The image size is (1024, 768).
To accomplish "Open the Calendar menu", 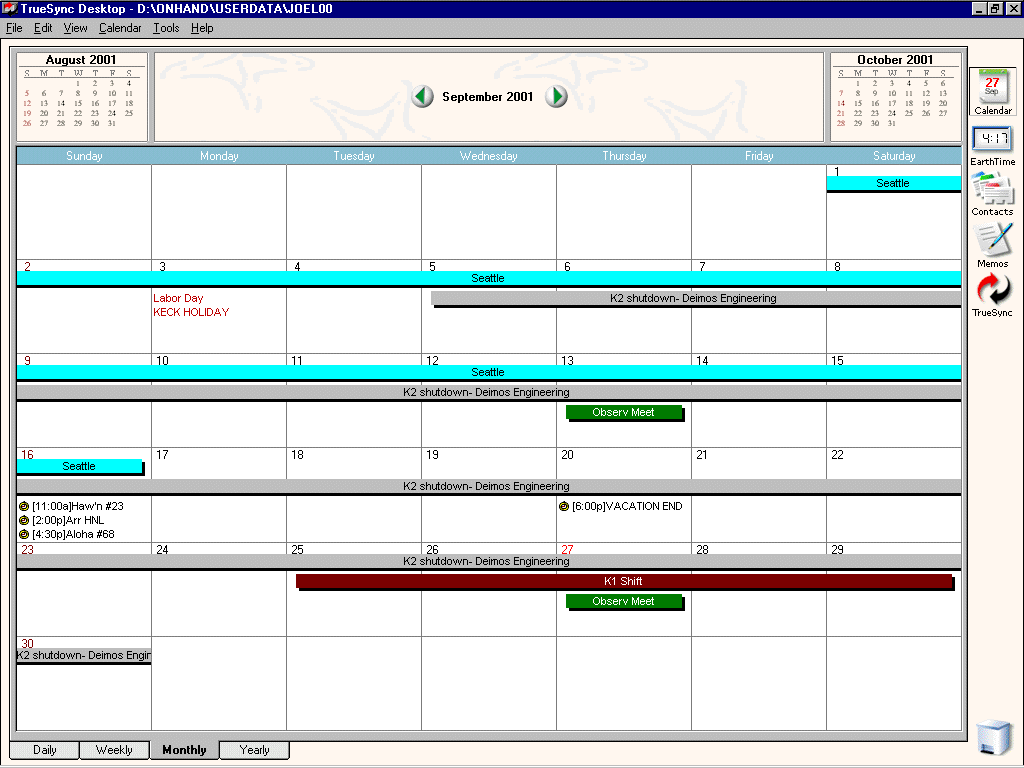I will tap(120, 28).
